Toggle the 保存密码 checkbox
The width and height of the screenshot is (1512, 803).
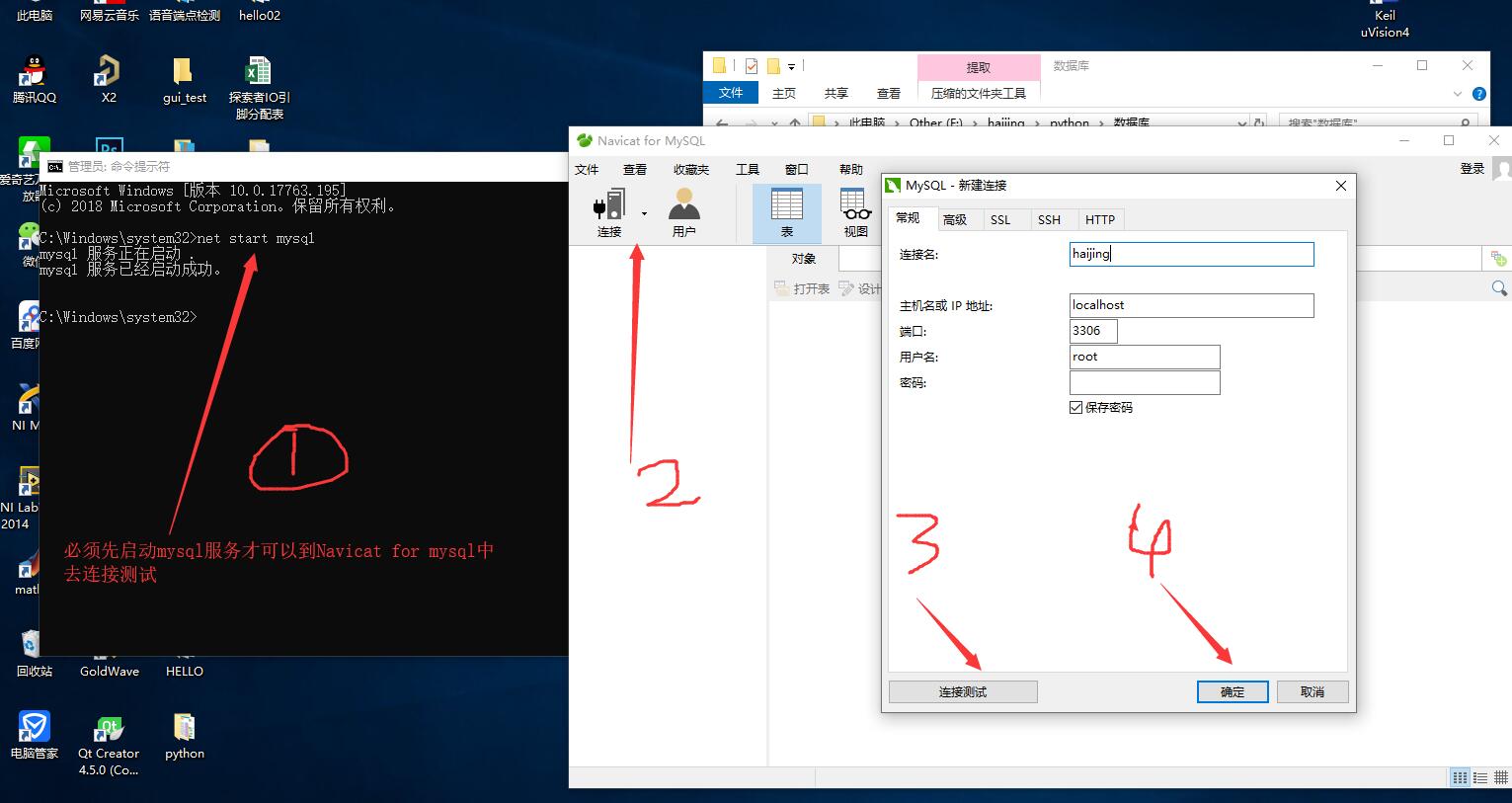(1076, 407)
